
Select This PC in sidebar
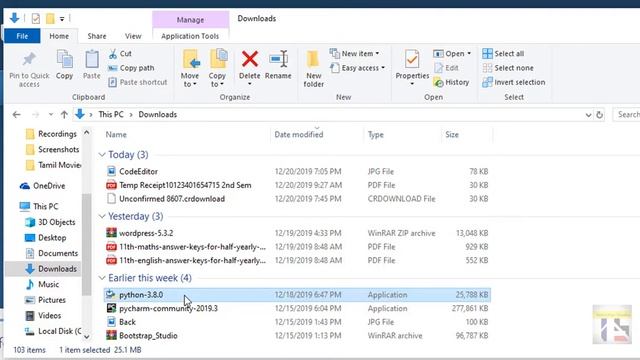click(39, 206)
